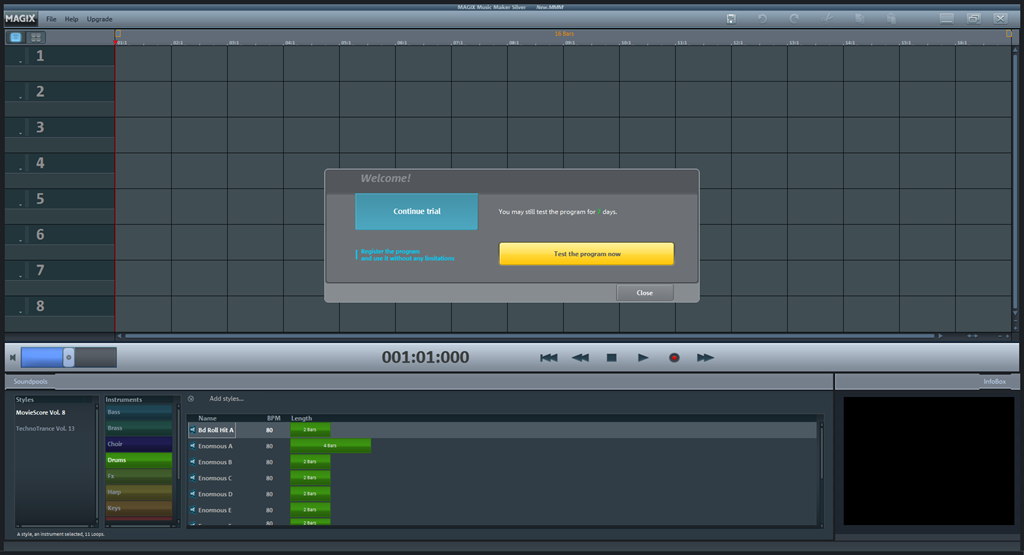Preview the Enomous C loop speaker icon
This screenshot has height=555, width=1024.
click(x=193, y=478)
